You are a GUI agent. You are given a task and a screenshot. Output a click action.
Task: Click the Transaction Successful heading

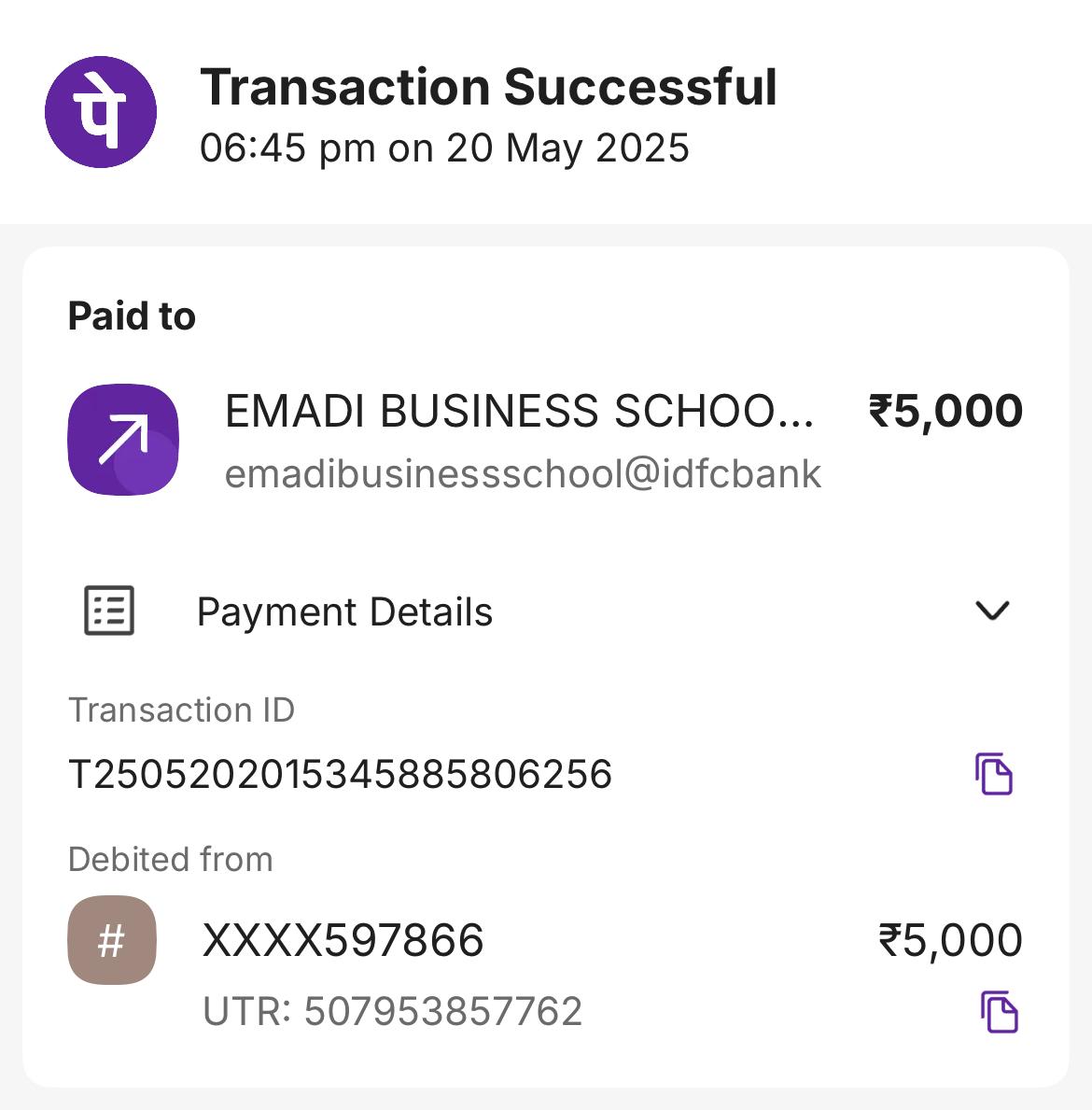[488, 87]
